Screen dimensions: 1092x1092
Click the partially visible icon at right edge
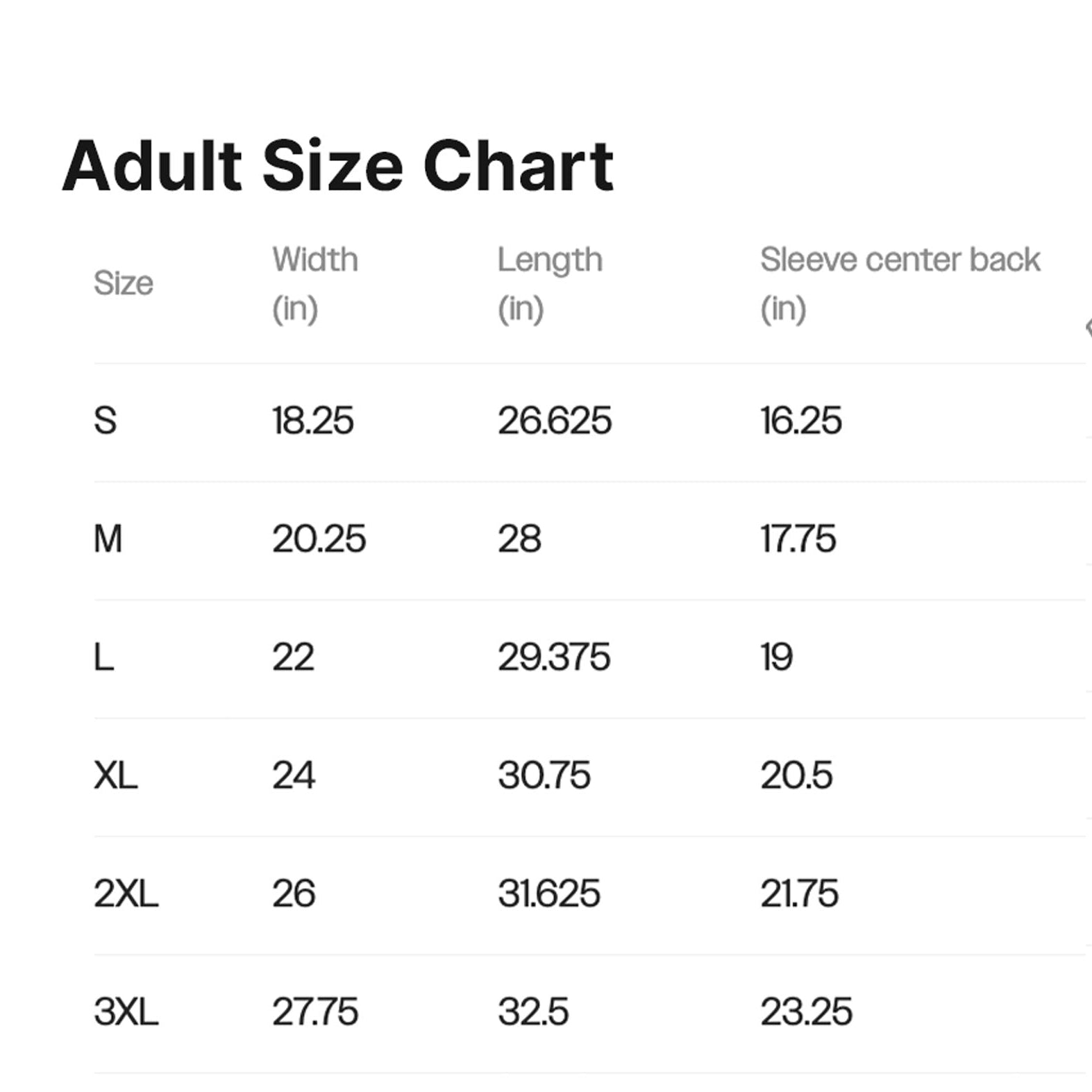click(1089, 328)
